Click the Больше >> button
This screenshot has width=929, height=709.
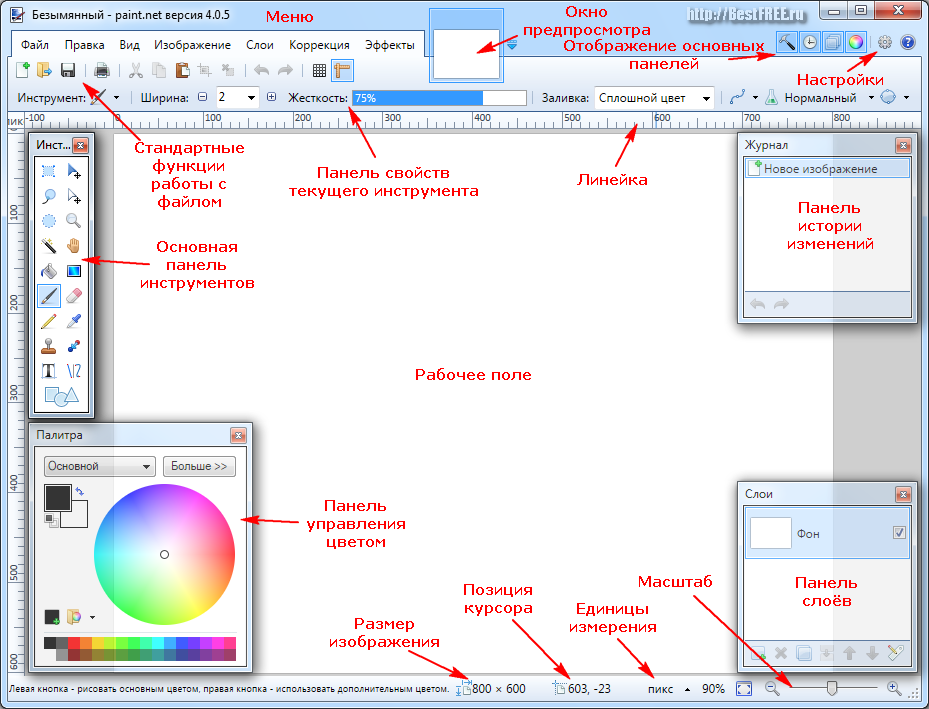(199, 467)
